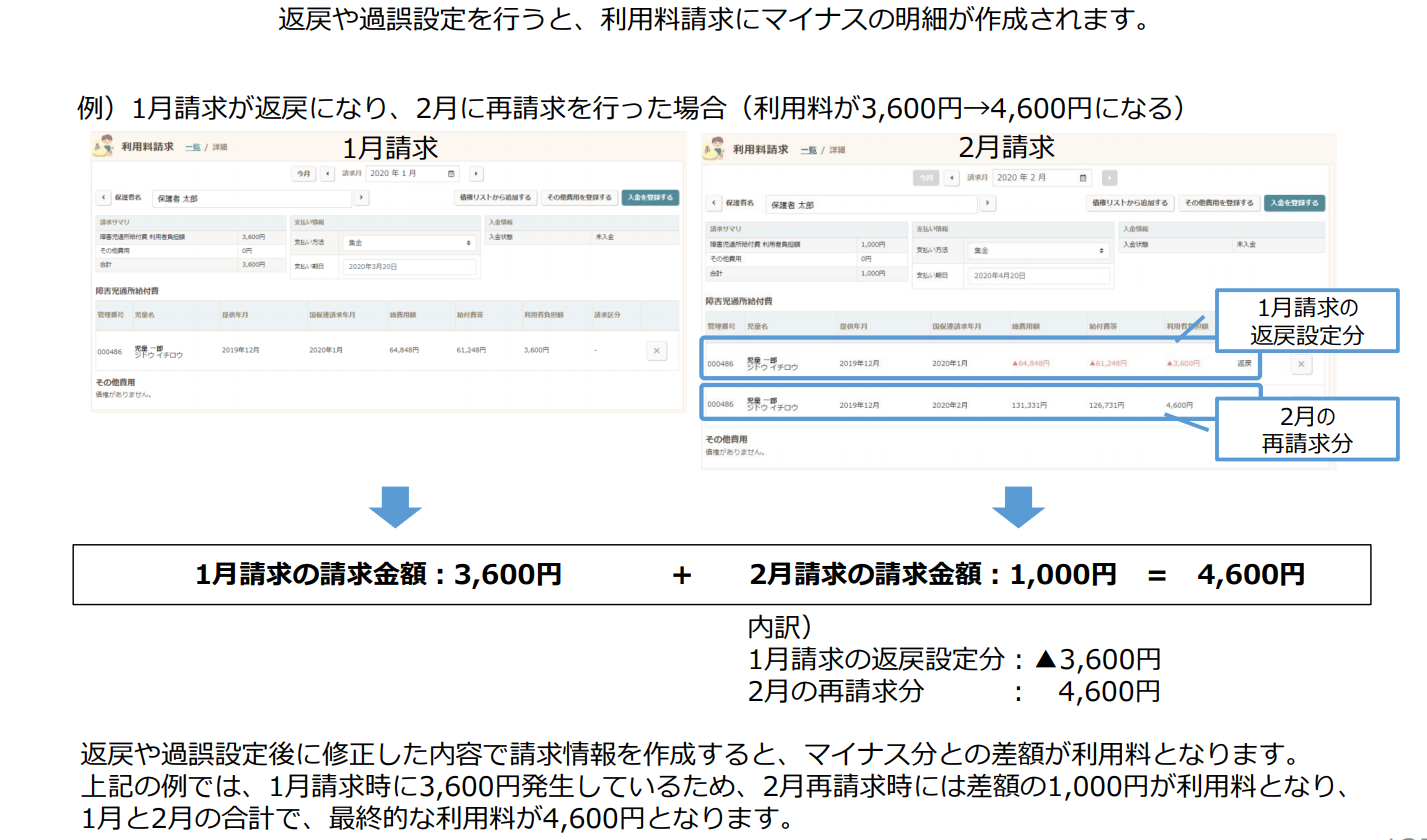Delete the 3,600円 row with its X button

[x=656, y=350]
